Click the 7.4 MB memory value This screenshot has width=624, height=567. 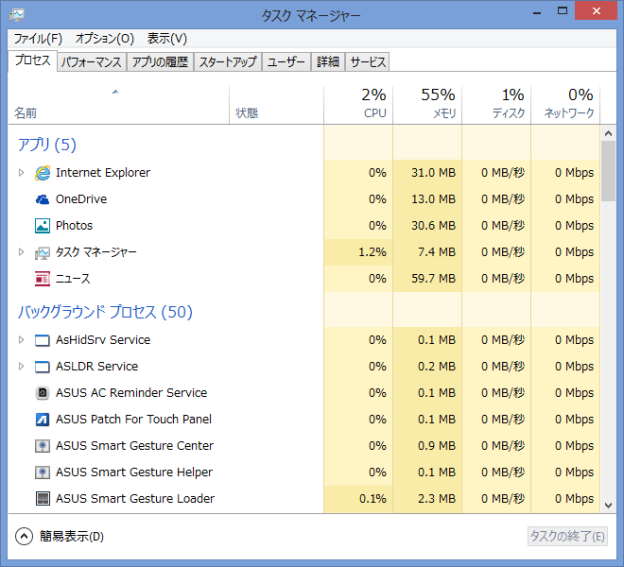click(x=437, y=252)
